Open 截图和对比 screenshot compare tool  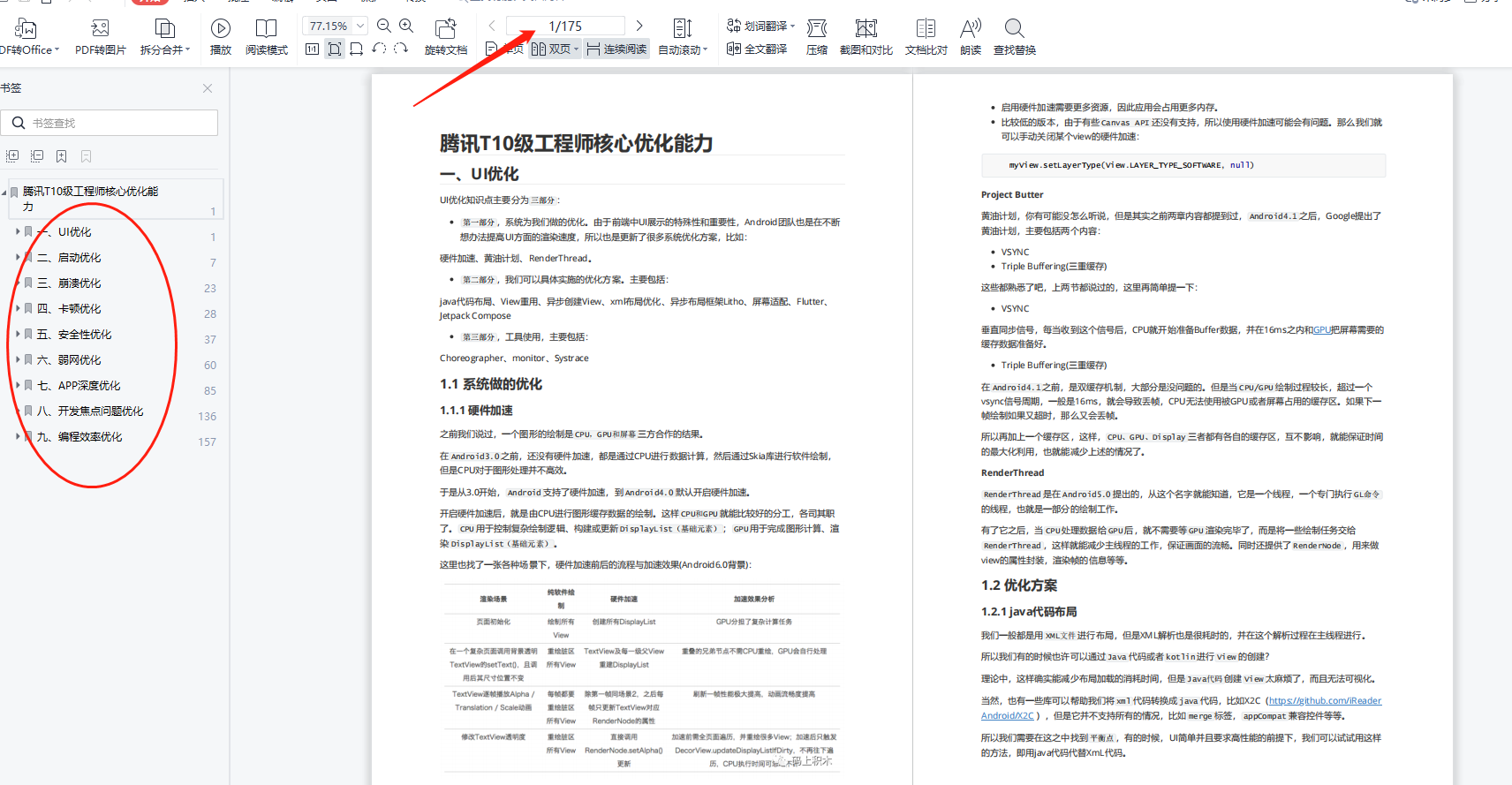866,37
